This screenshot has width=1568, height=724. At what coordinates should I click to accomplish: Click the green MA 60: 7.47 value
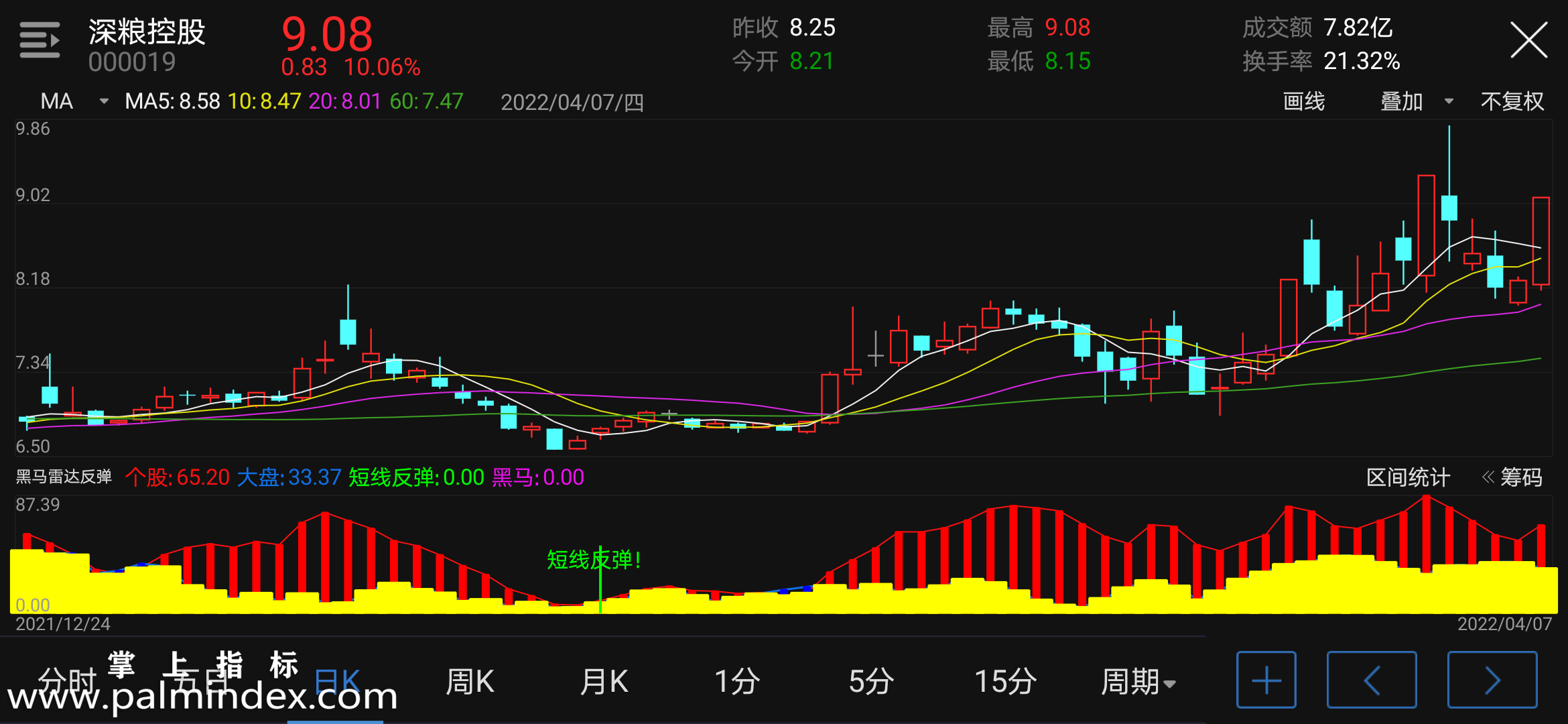426,101
